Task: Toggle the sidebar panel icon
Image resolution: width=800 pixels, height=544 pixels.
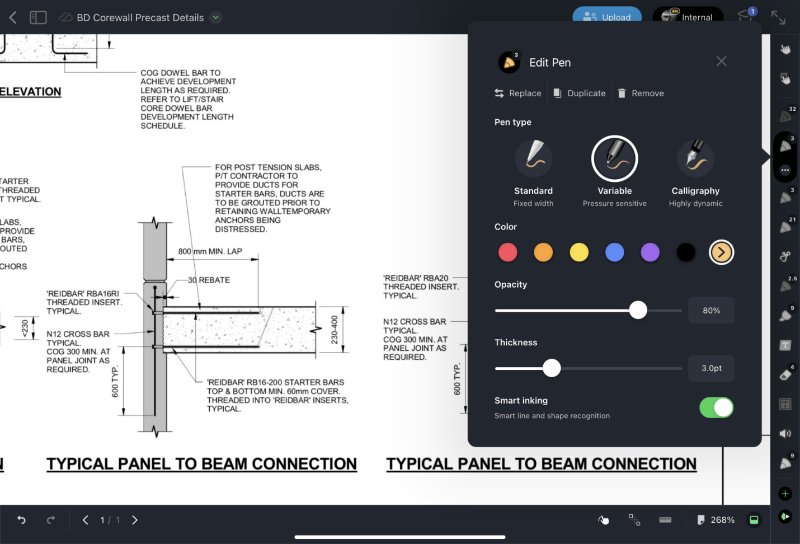Action: [38, 17]
